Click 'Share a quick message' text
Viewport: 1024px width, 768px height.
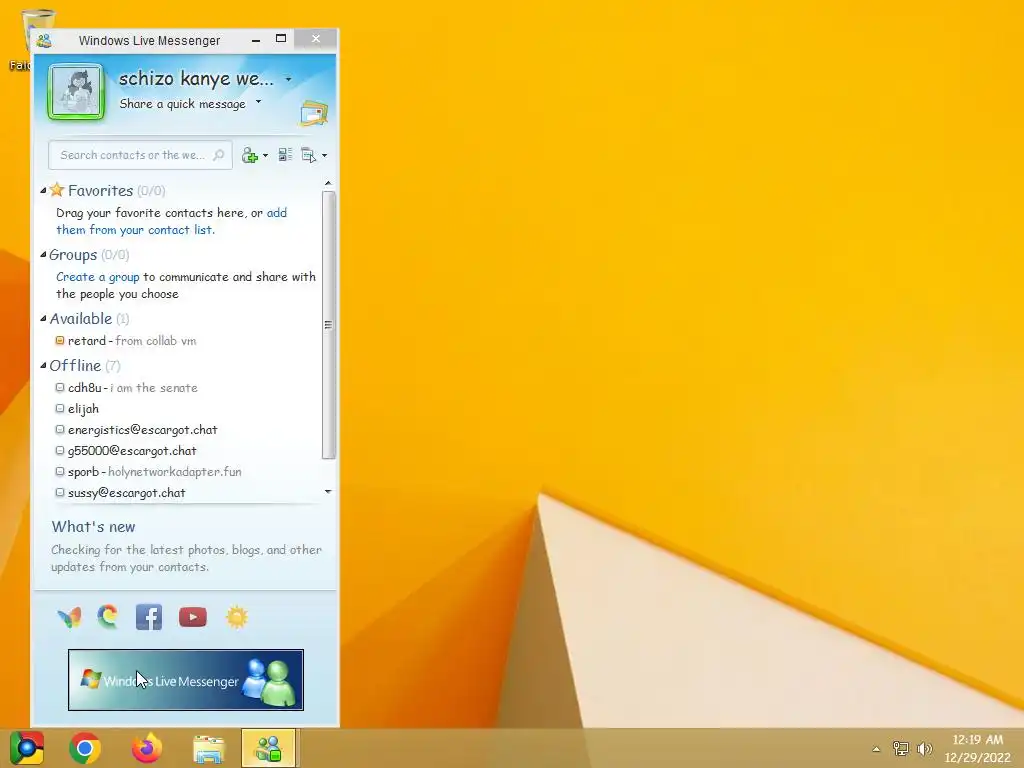pyautogui.click(x=182, y=104)
